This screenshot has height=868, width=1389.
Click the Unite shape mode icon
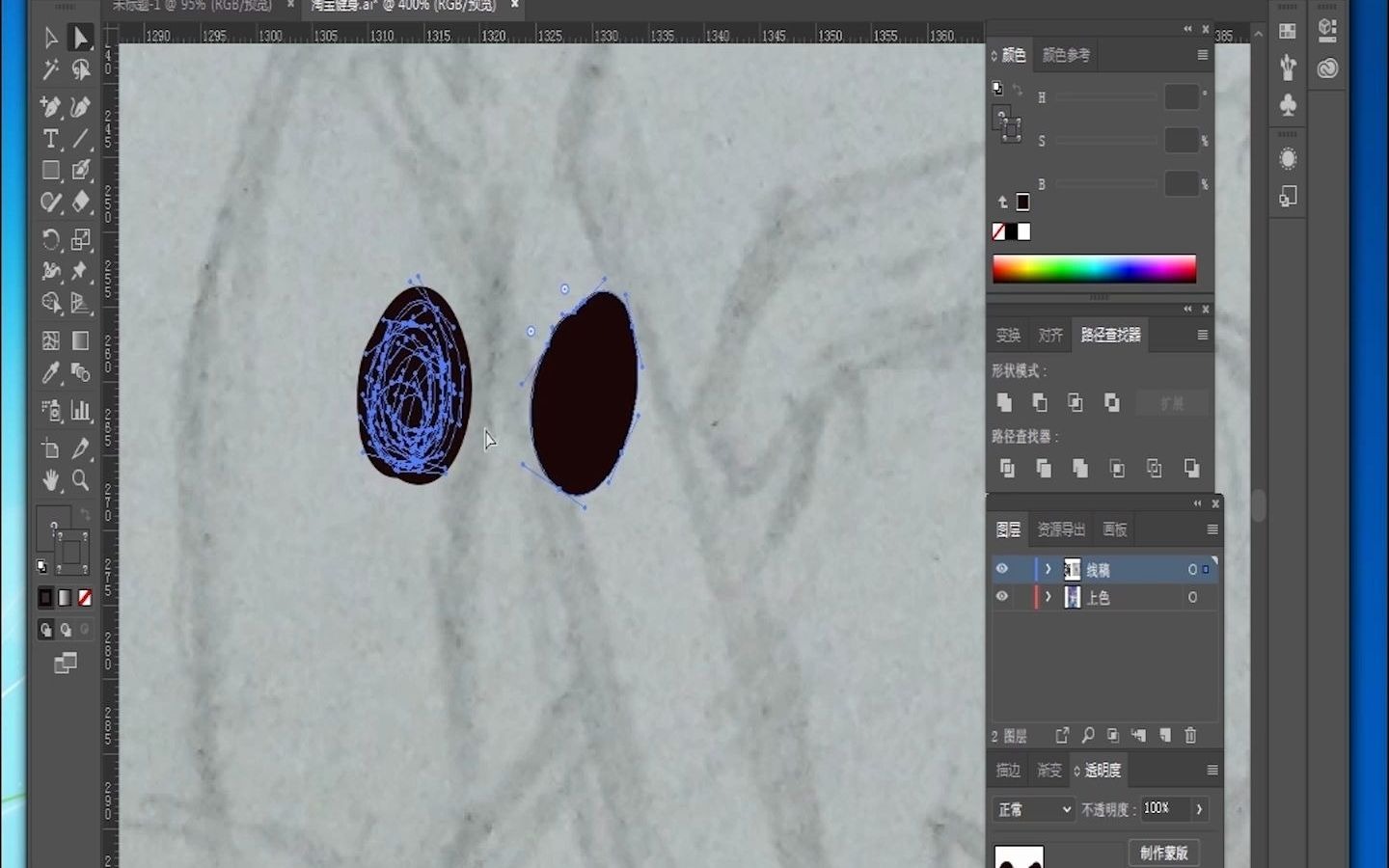[1004, 402]
